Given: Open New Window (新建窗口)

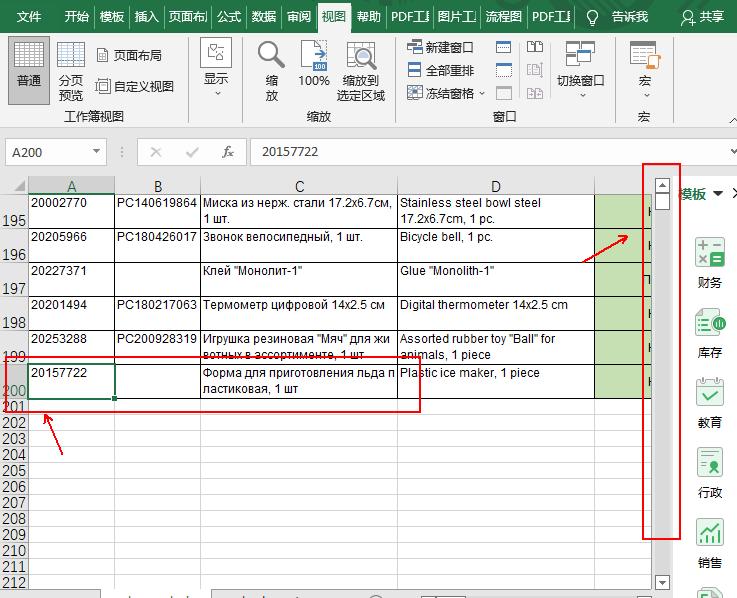Looking at the screenshot, I should tap(440, 47).
